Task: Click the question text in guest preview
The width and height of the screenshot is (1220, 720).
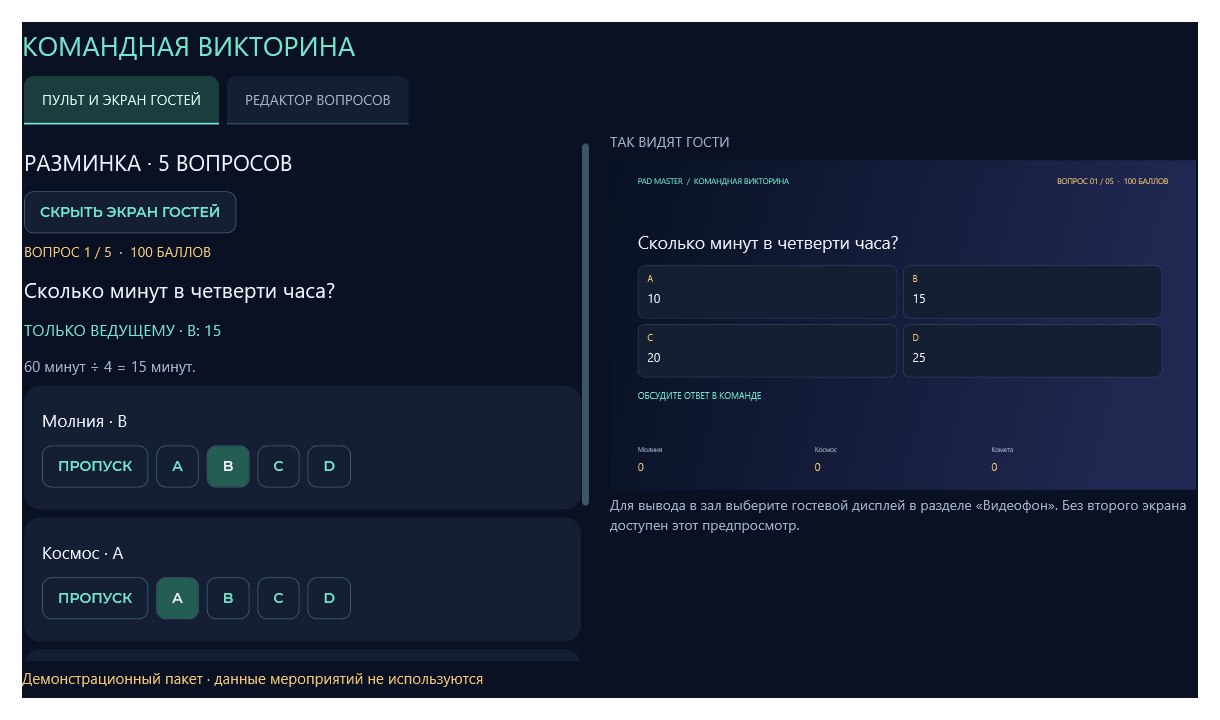Action: [768, 243]
